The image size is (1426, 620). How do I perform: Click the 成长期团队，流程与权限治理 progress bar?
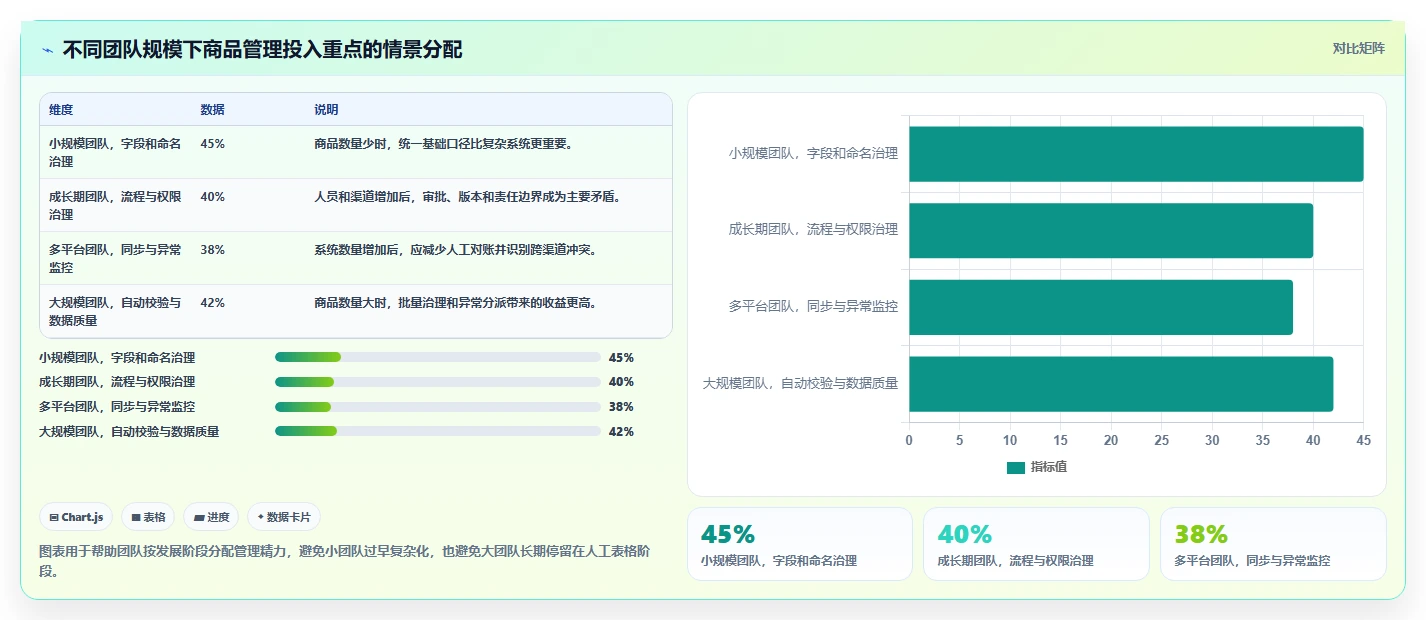[438, 382]
